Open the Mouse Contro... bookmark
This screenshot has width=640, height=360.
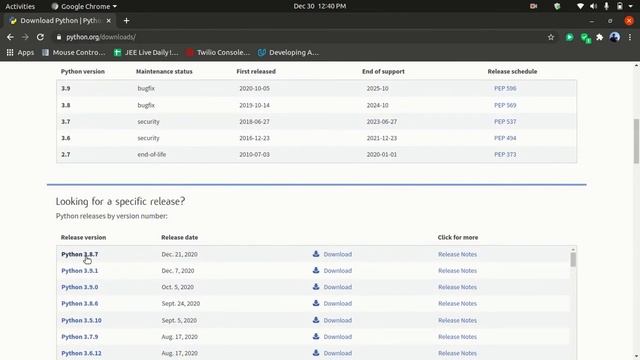[74, 52]
